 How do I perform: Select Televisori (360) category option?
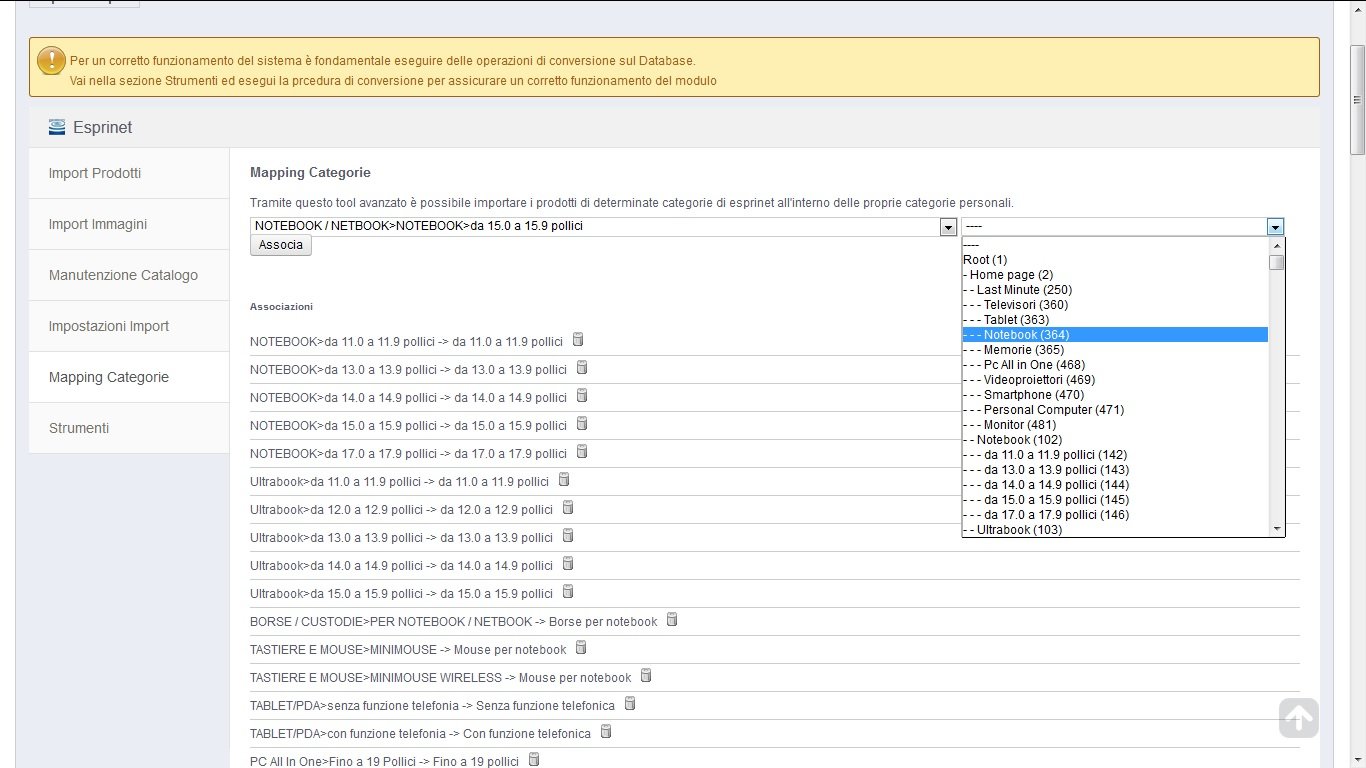1115,305
